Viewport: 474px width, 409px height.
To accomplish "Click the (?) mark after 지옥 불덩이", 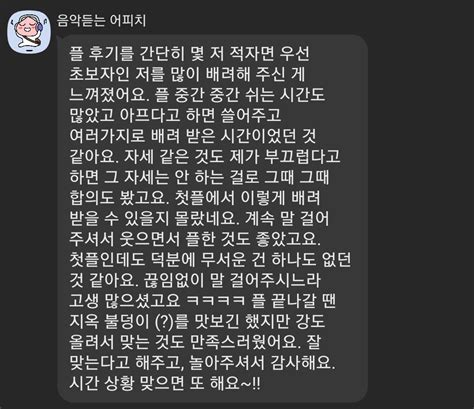I will (x=164, y=321).
